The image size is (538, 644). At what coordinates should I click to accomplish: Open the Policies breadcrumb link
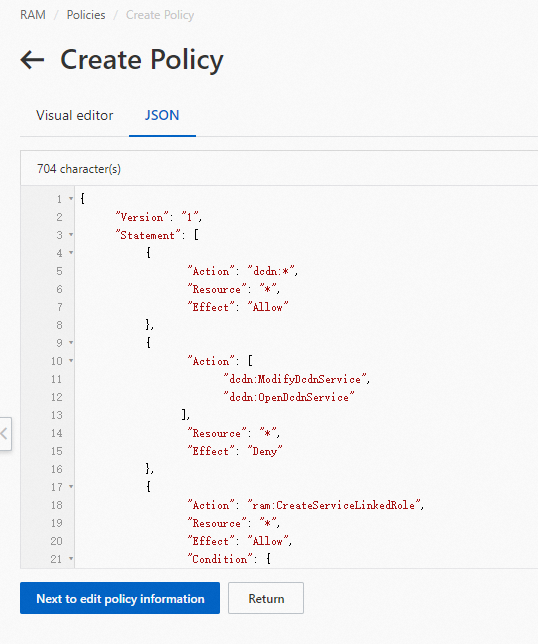pos(86,15)
